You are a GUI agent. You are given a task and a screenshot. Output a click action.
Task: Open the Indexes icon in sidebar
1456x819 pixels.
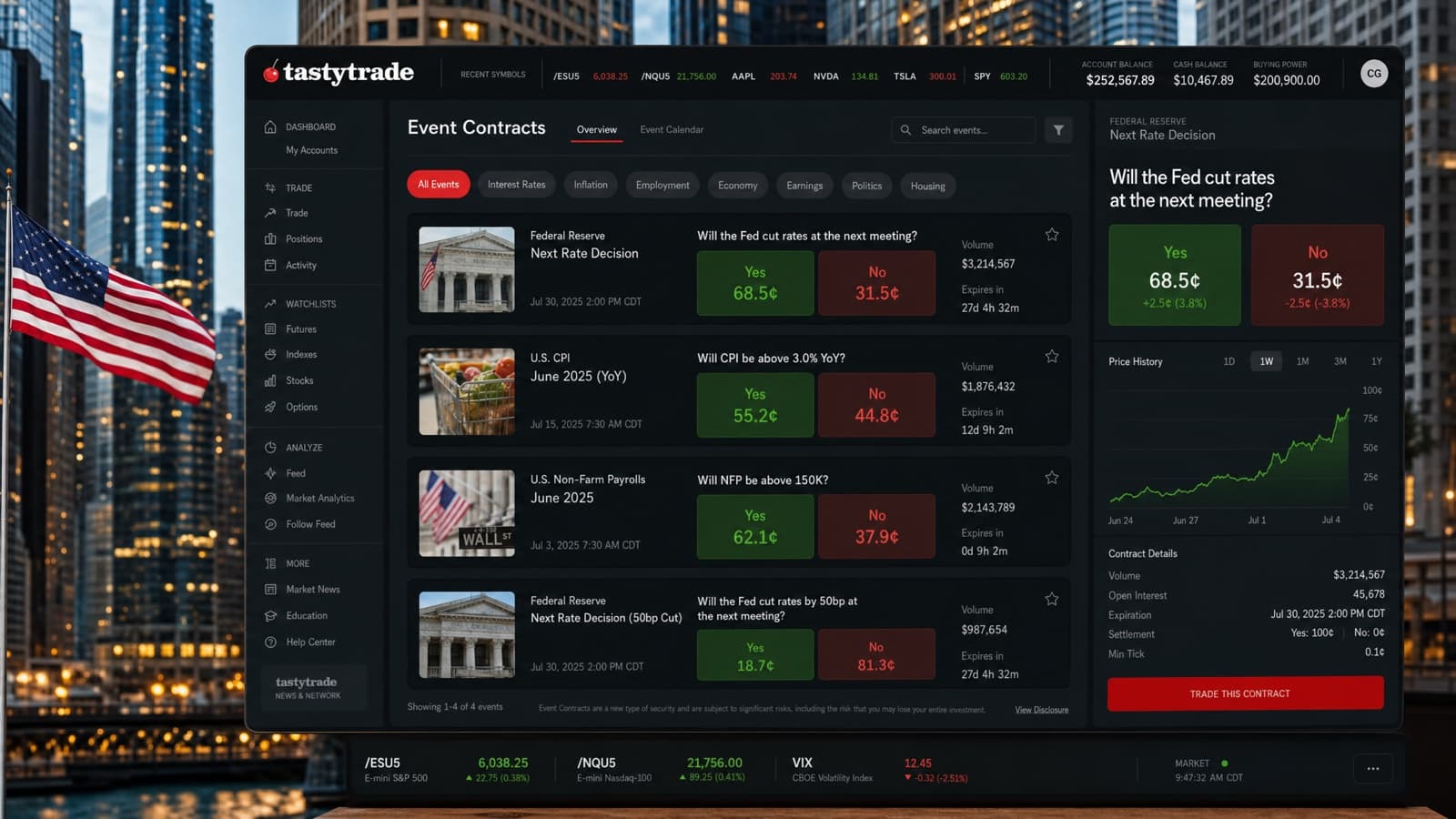pyautogui.click(x=270, y=354)
